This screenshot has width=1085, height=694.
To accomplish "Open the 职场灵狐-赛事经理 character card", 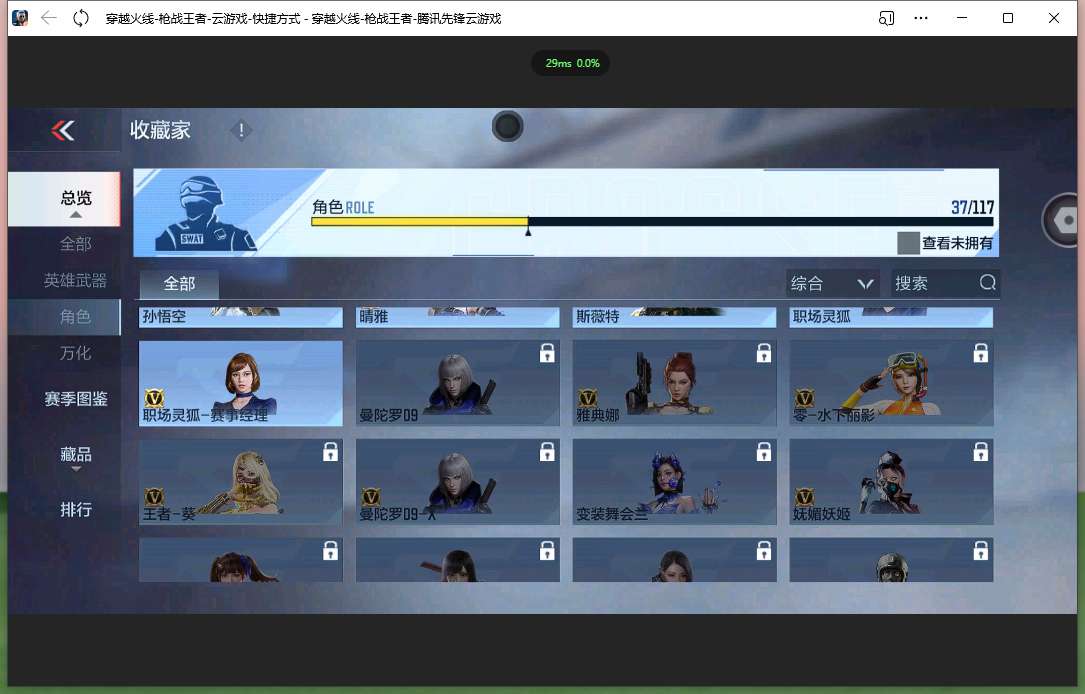I will [241, 383].
